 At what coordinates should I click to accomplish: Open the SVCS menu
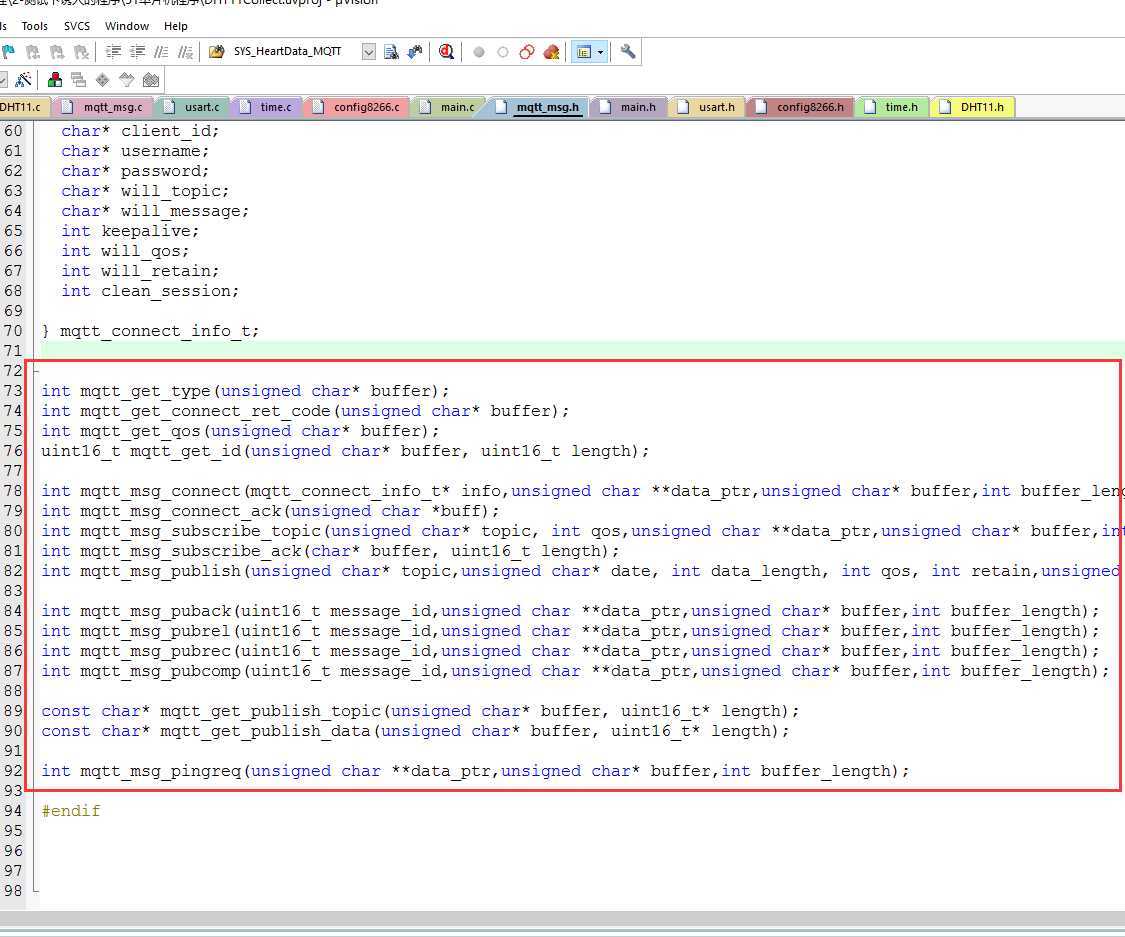77,26
